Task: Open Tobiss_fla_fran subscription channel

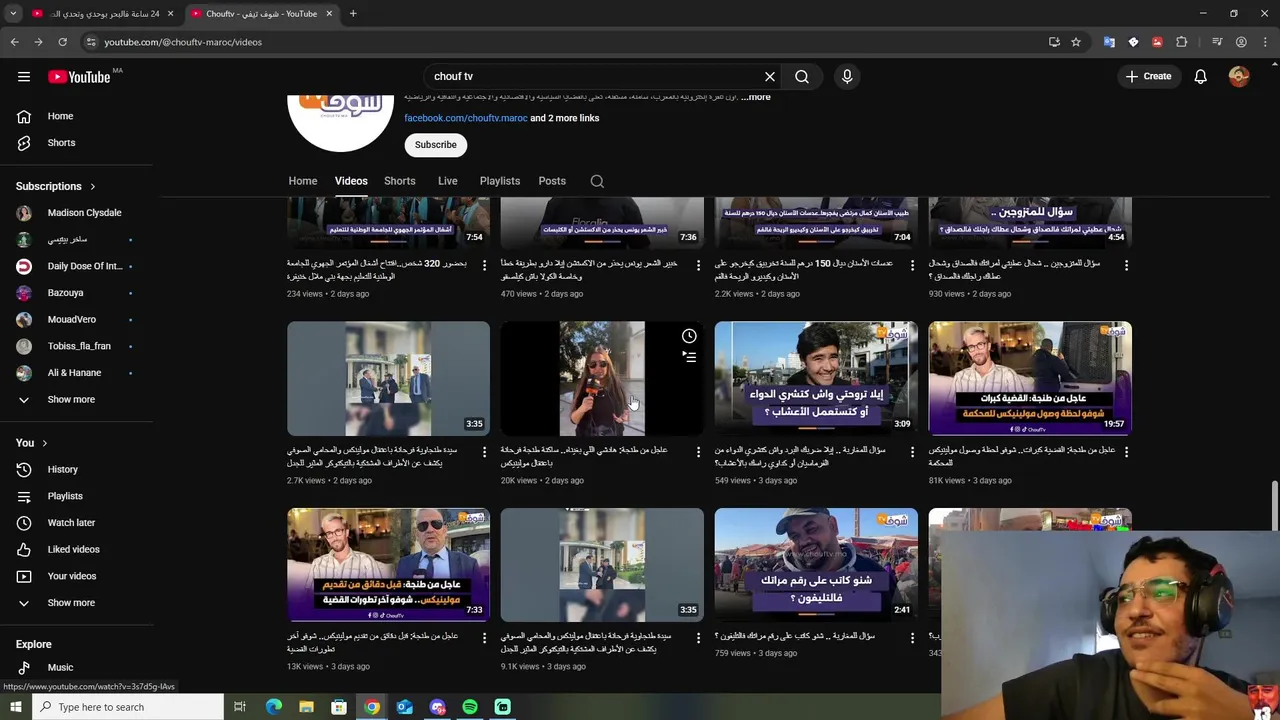Action: pyautogui.click(x=78, y=346)
